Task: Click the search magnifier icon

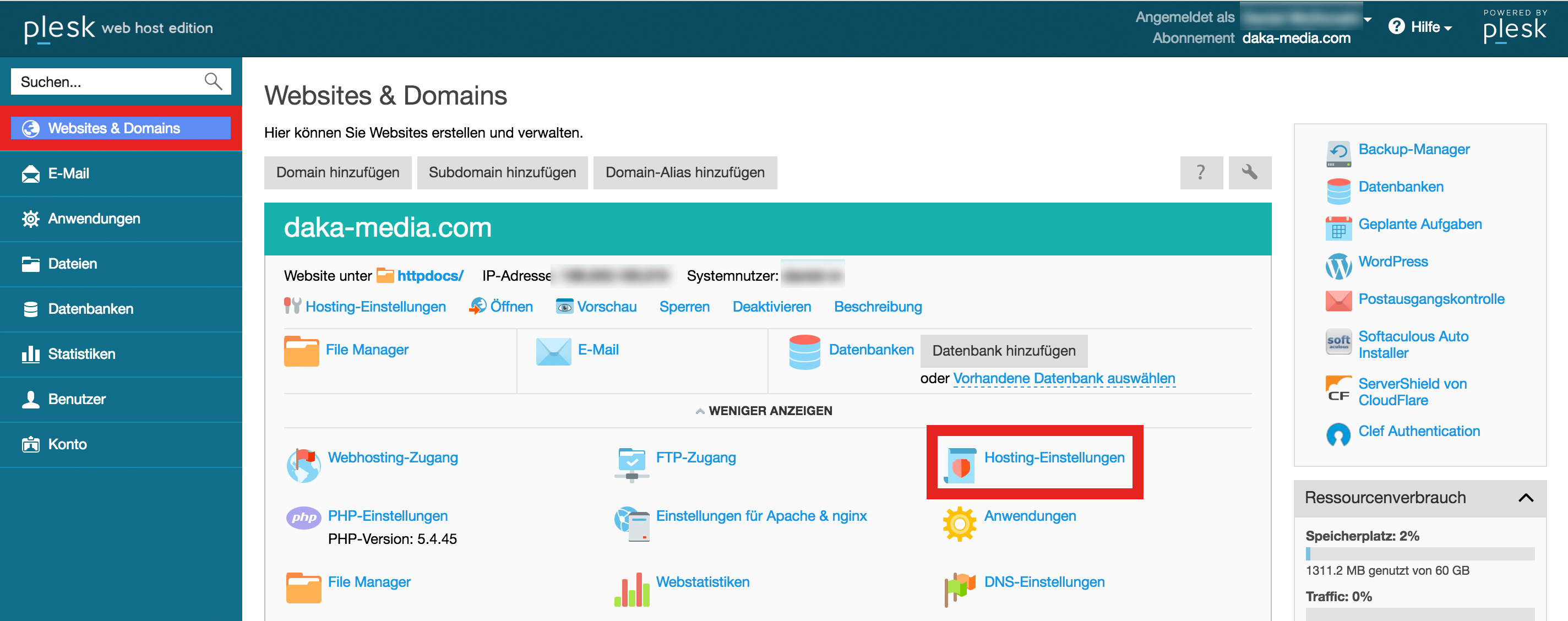Action: click(213, 81)
